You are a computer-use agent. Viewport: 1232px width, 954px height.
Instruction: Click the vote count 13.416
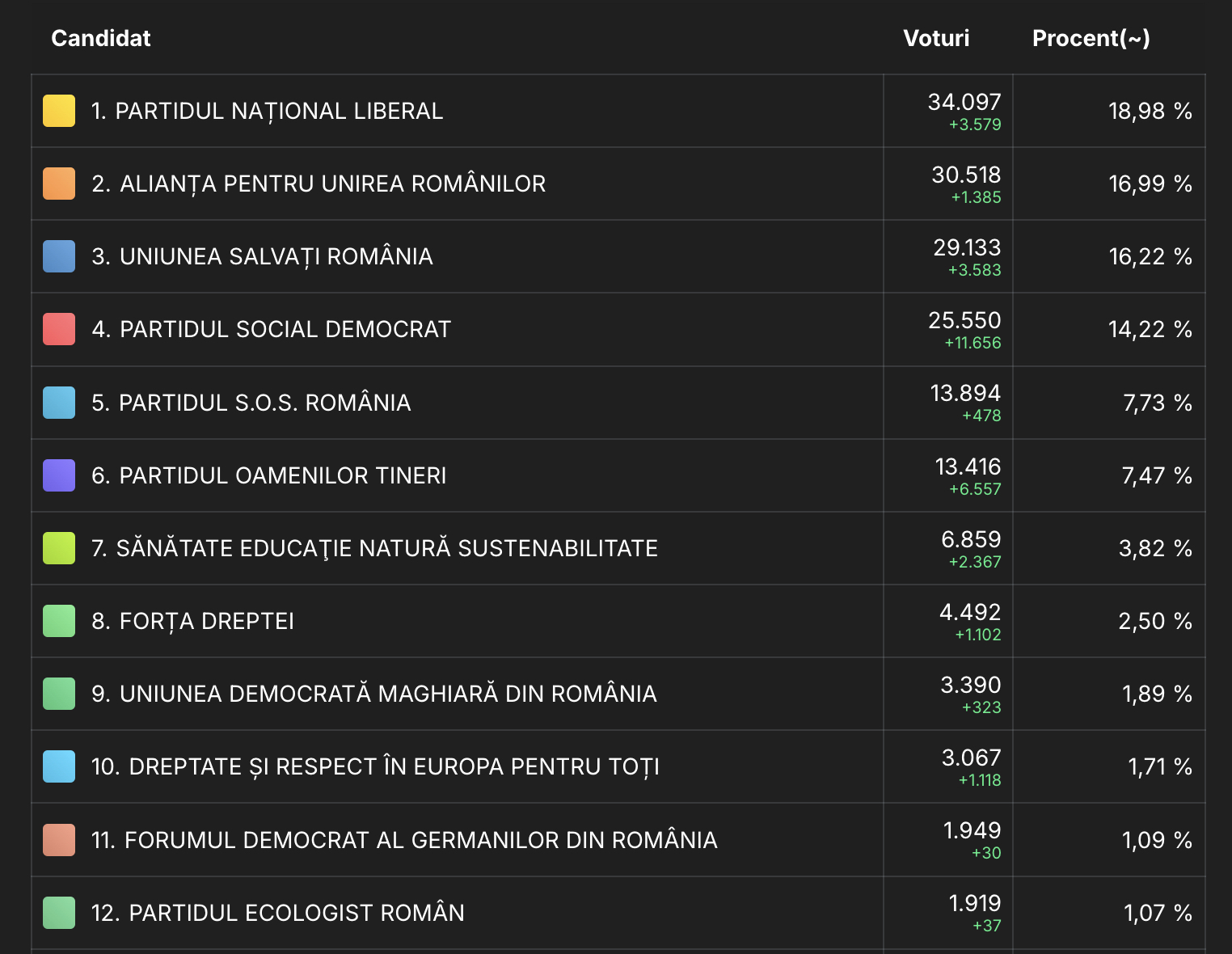tap(968, 466)
